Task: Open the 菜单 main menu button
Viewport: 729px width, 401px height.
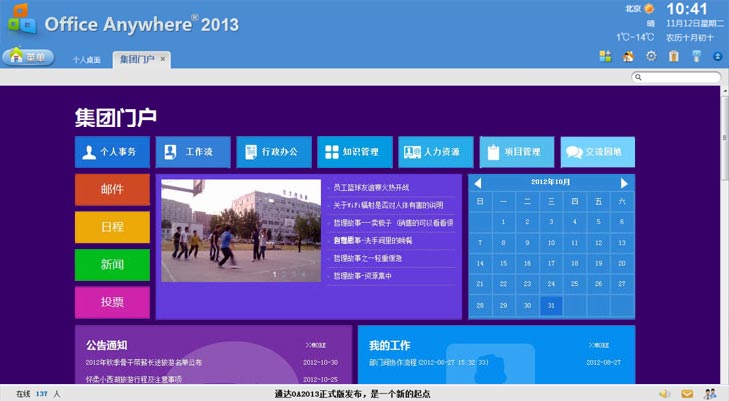Action: point(28,57)
